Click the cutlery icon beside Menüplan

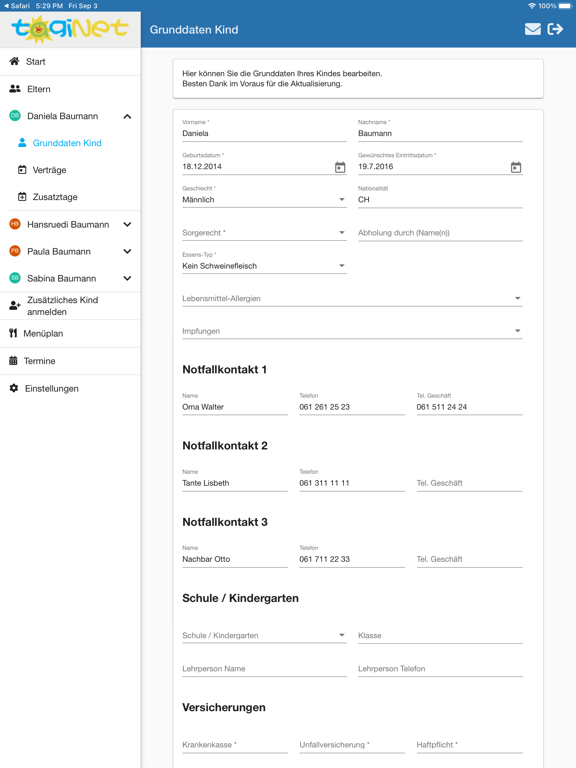[13, 333]
